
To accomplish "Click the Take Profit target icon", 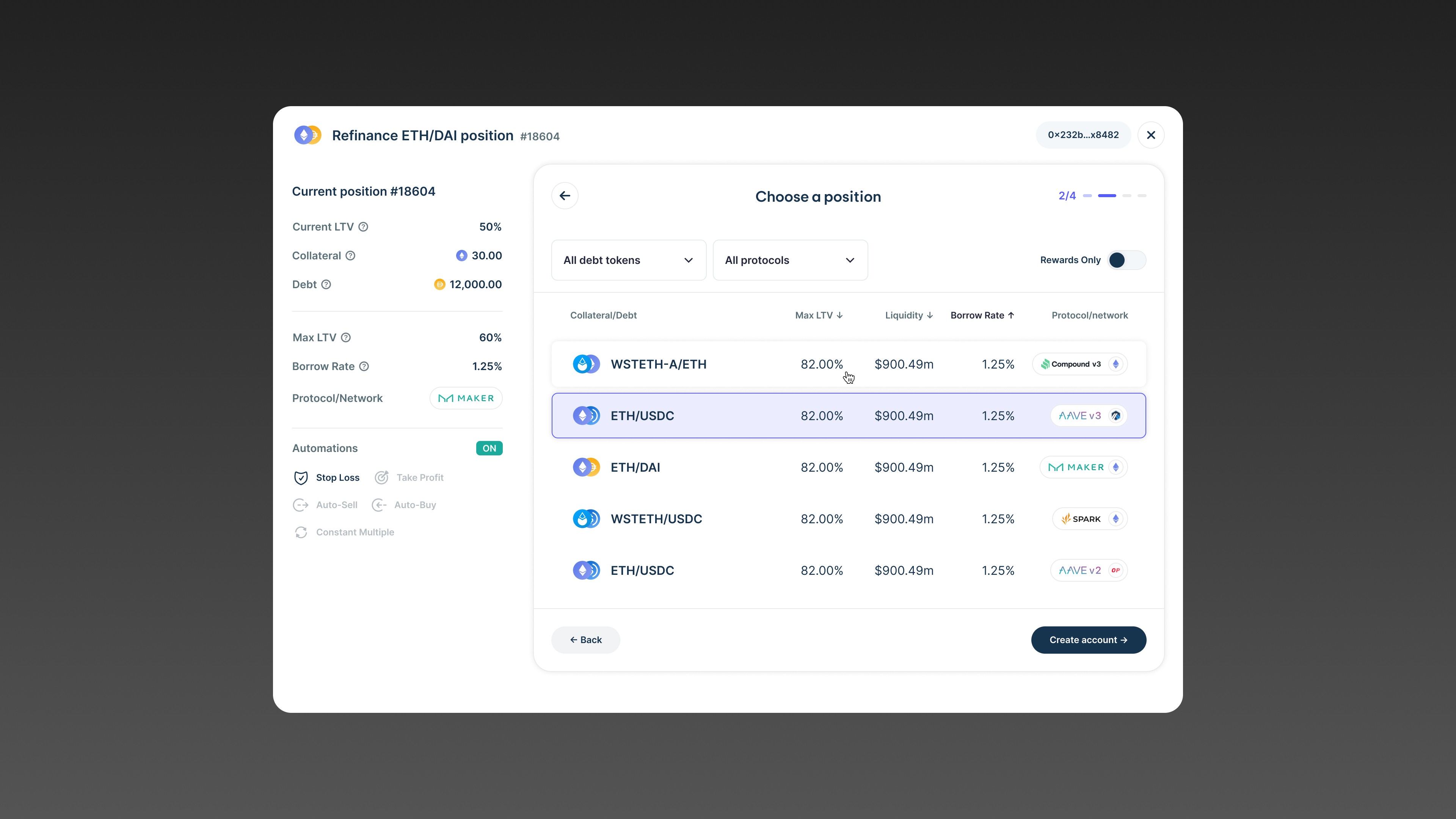I will pos(382,478).
